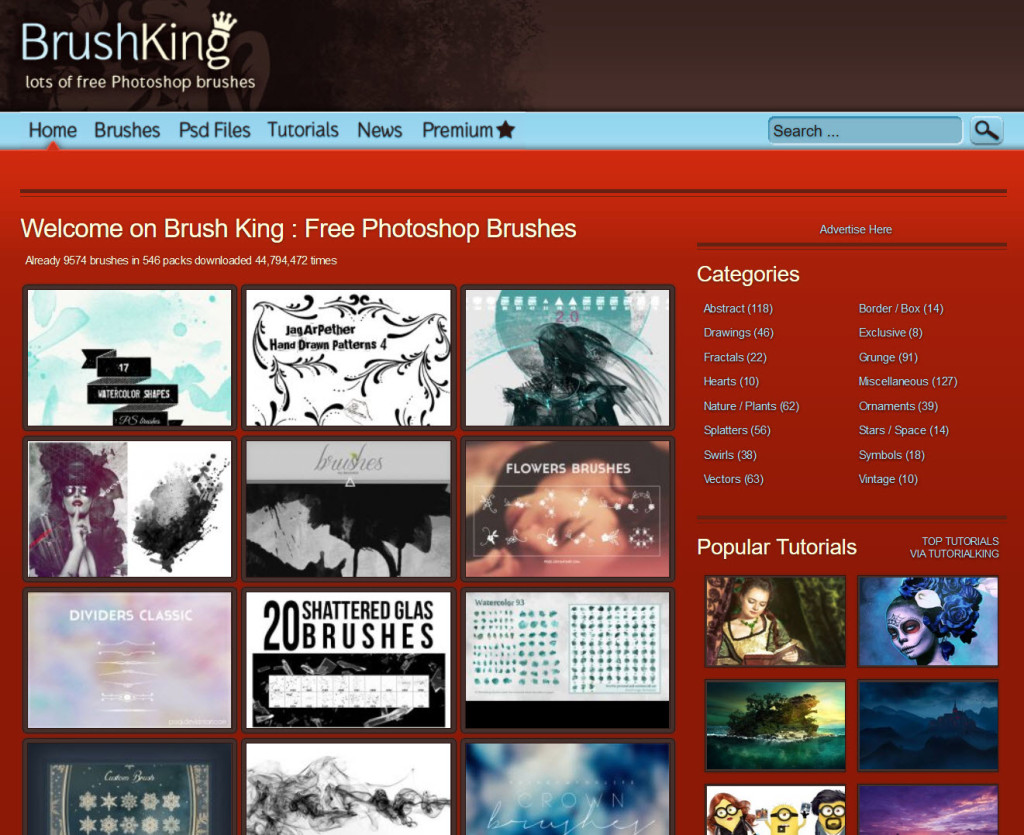View the Stars / Space category
Screen dimensions: 1024x835
tap(903, 430)
